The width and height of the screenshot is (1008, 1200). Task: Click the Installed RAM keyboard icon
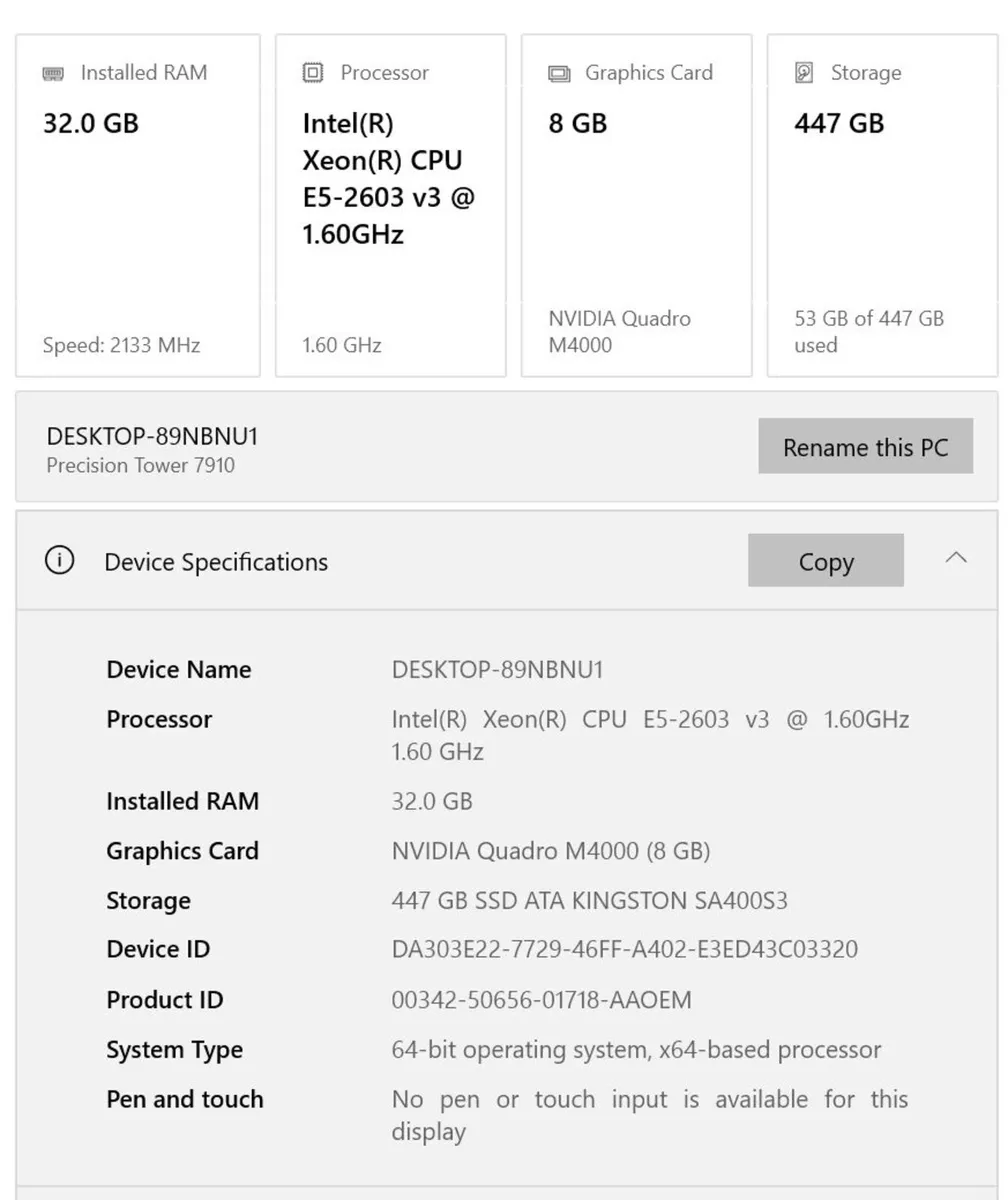coord(52,72)
